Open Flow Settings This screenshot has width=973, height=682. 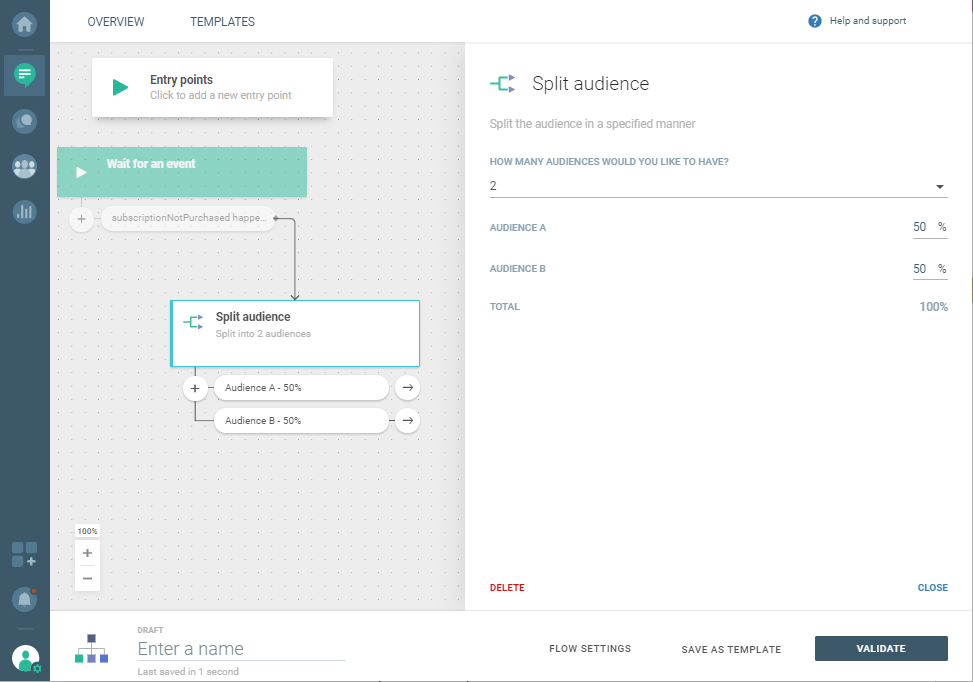point(590,649)
